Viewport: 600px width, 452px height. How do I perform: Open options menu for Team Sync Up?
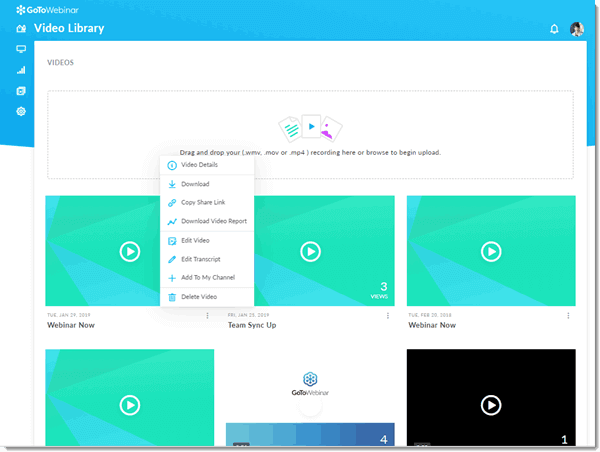point(388,315)
